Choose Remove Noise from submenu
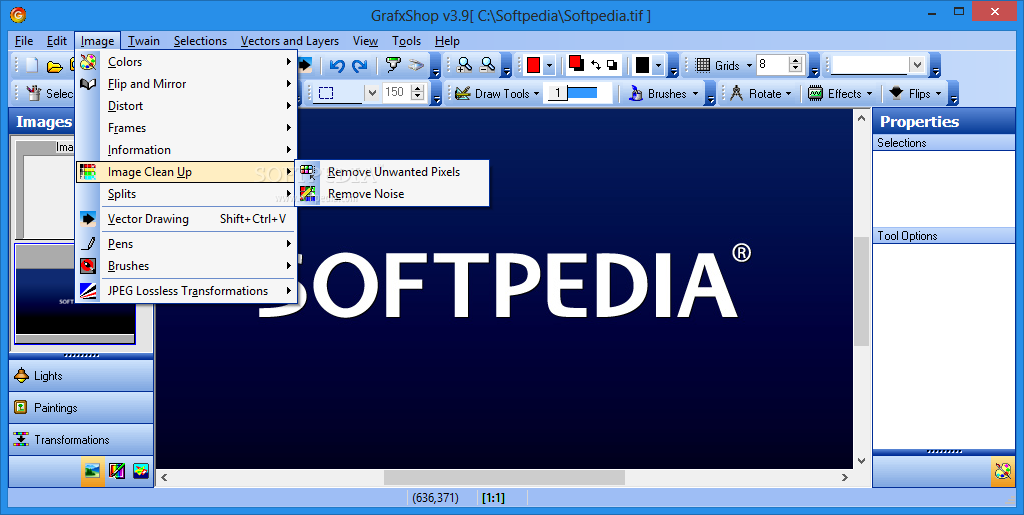This screenshot has height=515, width=1024. (x=392, y=194)
